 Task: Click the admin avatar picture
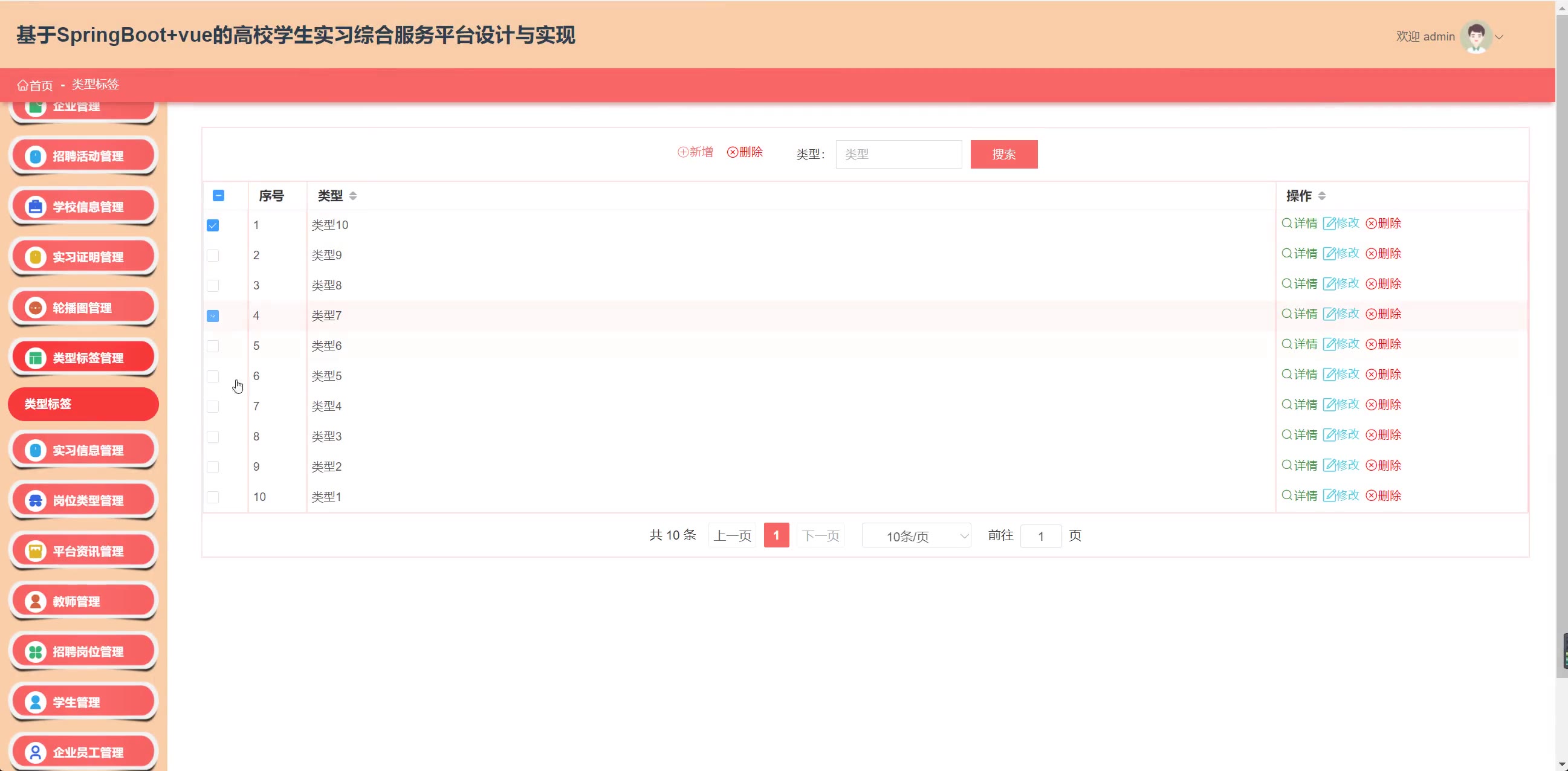[x=1476, y=36]
